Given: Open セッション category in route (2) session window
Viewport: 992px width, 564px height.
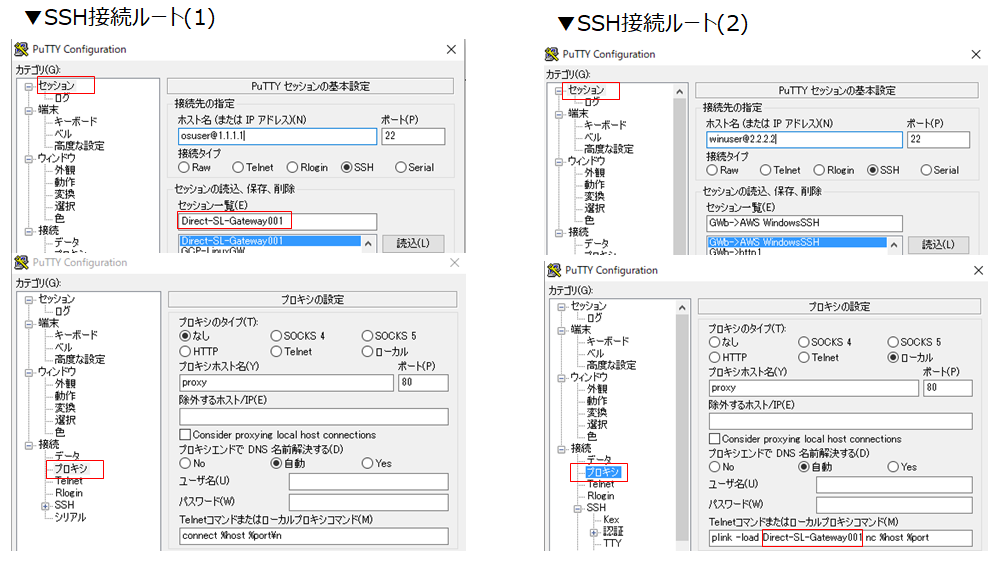Looking at the screenshot, I should 586,91.
